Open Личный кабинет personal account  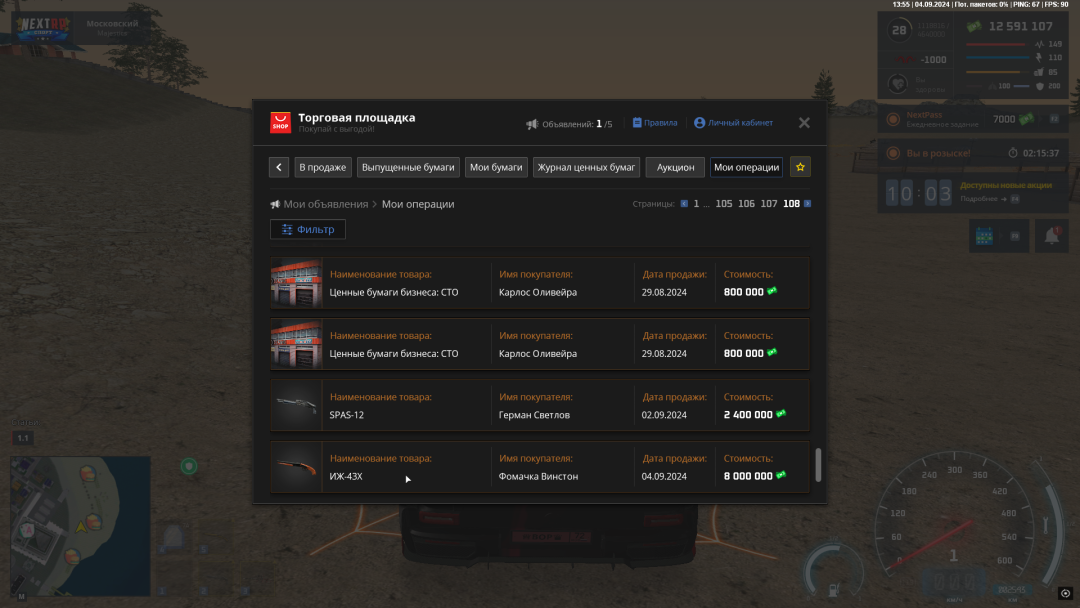733,123
